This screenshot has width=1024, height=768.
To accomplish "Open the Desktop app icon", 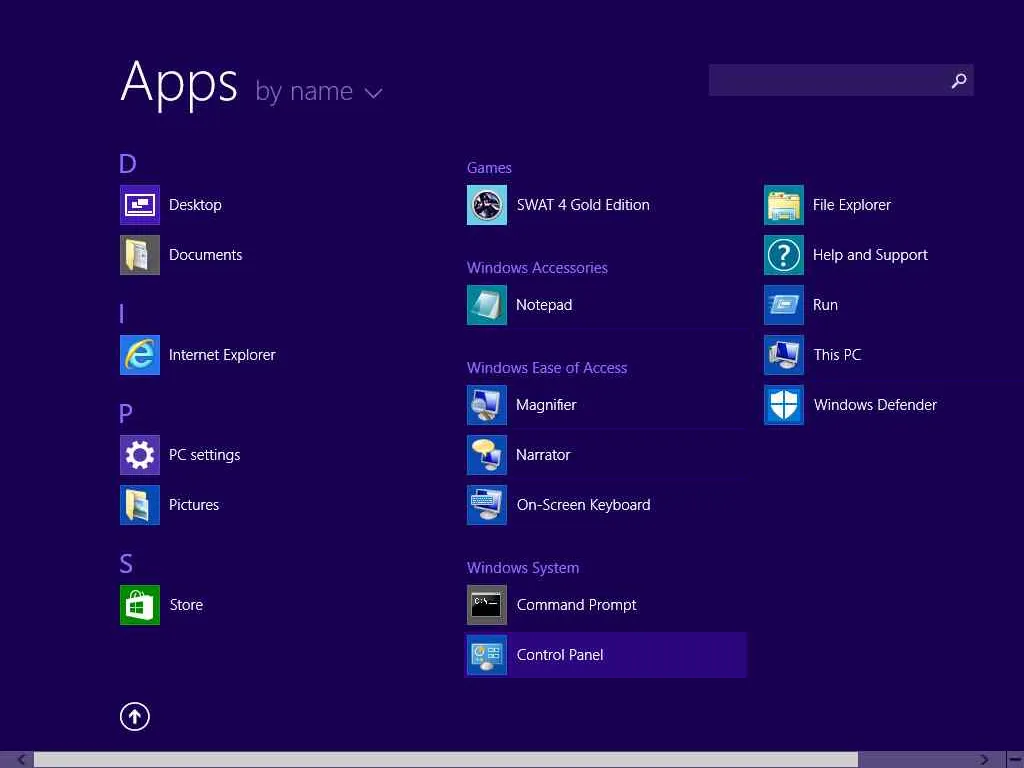I will coord(140,205).
